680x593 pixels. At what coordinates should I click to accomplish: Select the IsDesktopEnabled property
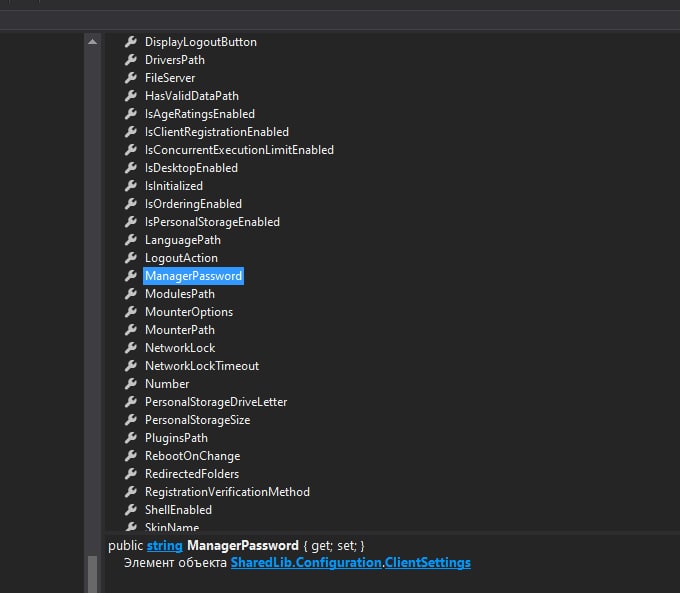pyautogui.click(x=191, y=168)
